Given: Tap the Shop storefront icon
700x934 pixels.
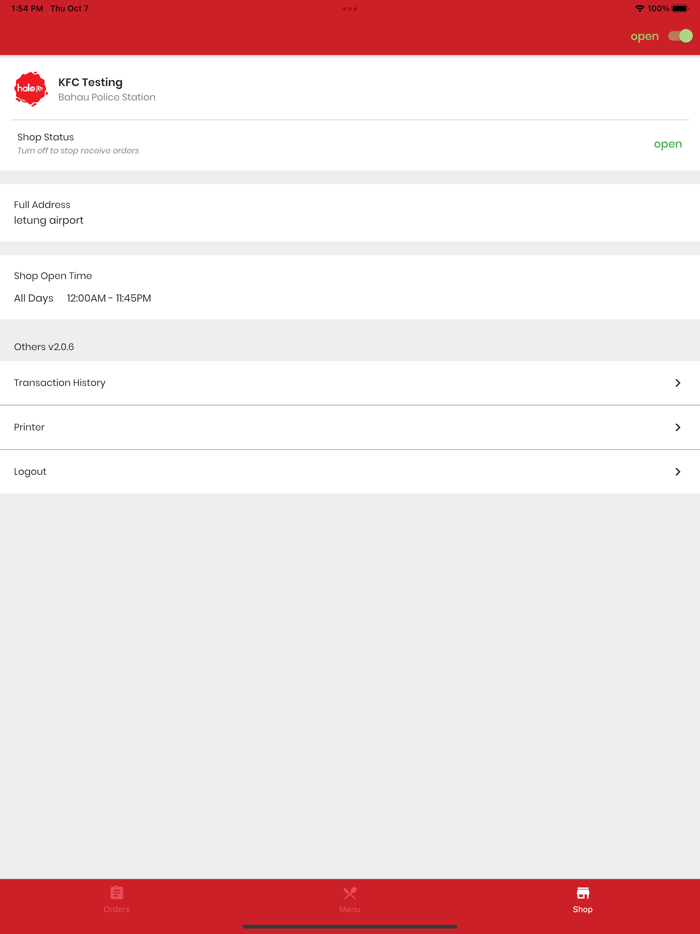Looking at the screenshot, I should tap(583, 892).
